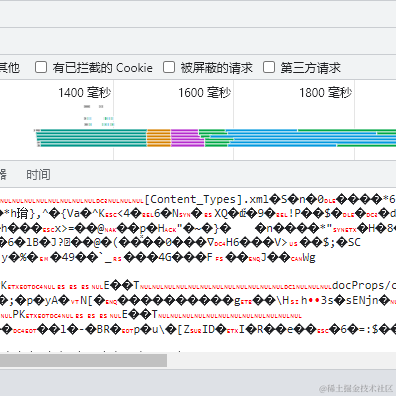Select the orange segment of the waterfall overview
396x396 pixels.
(x=159, y=138)
